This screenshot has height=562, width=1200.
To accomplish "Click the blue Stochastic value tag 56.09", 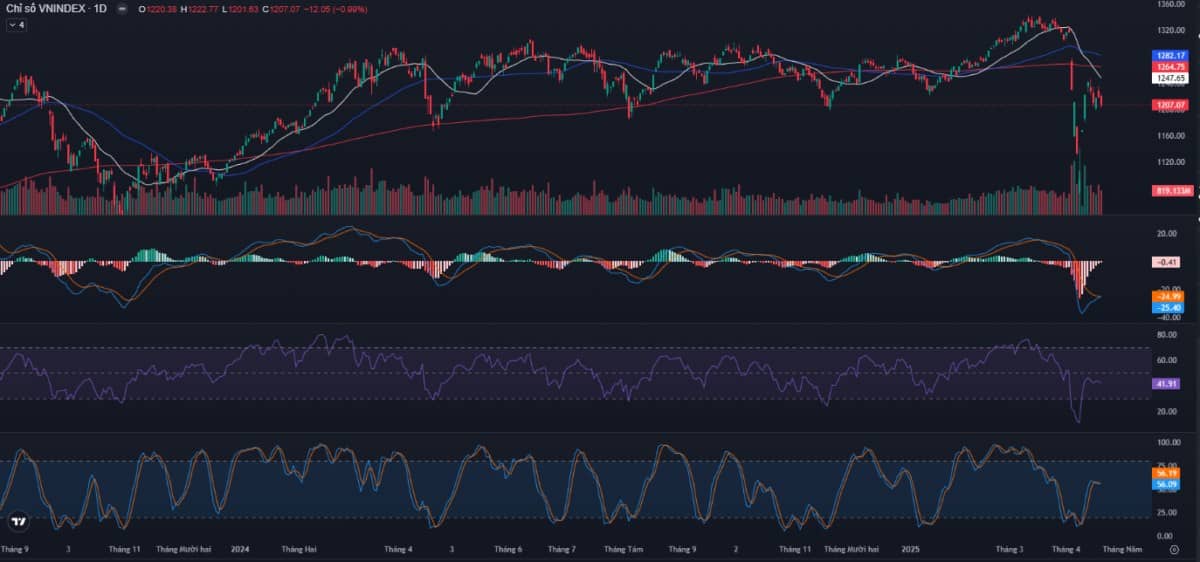I will coord(1166,484).
